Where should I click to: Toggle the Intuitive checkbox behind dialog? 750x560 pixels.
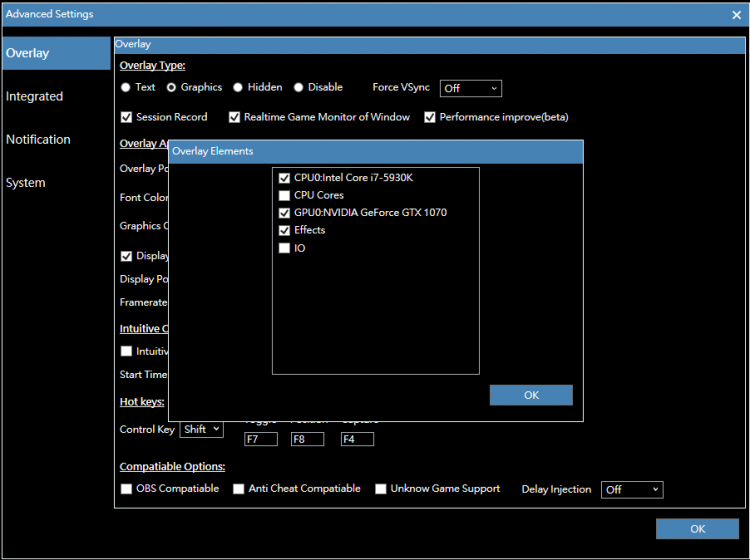tap(126, 351)
